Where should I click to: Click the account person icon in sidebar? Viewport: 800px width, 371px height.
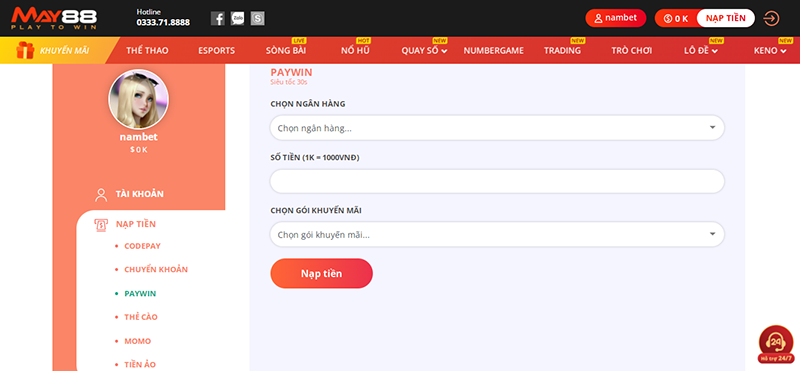(x=101, y=195)
